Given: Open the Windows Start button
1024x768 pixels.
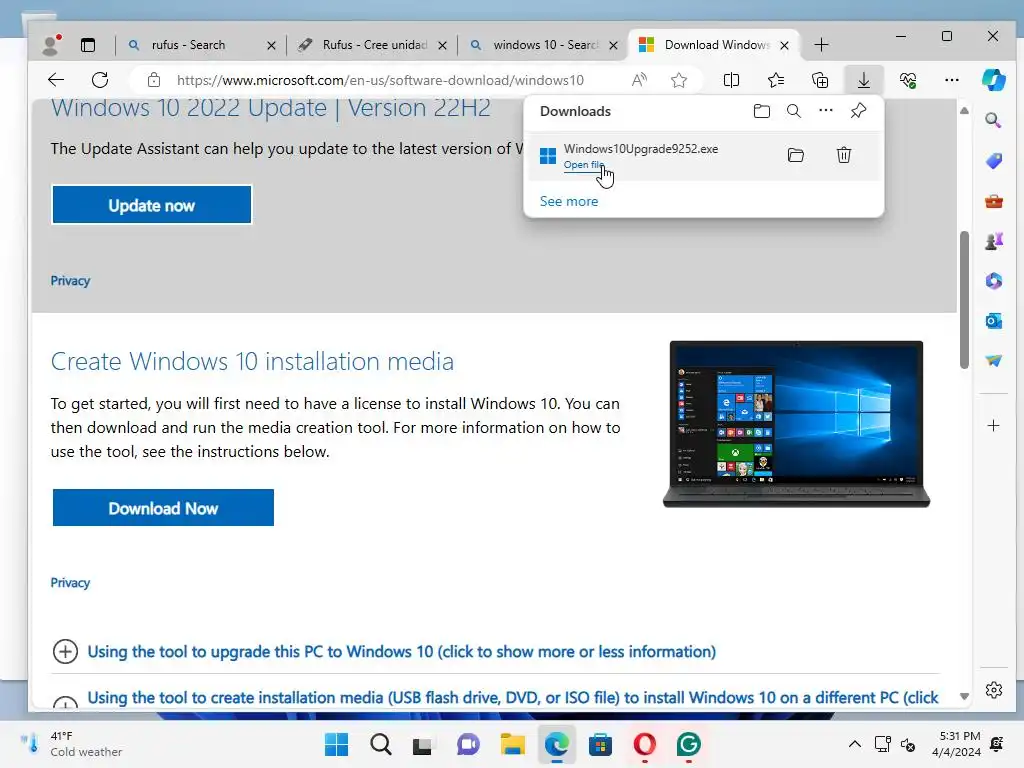Looking at the screenshot, I should [x=337, y=744].
